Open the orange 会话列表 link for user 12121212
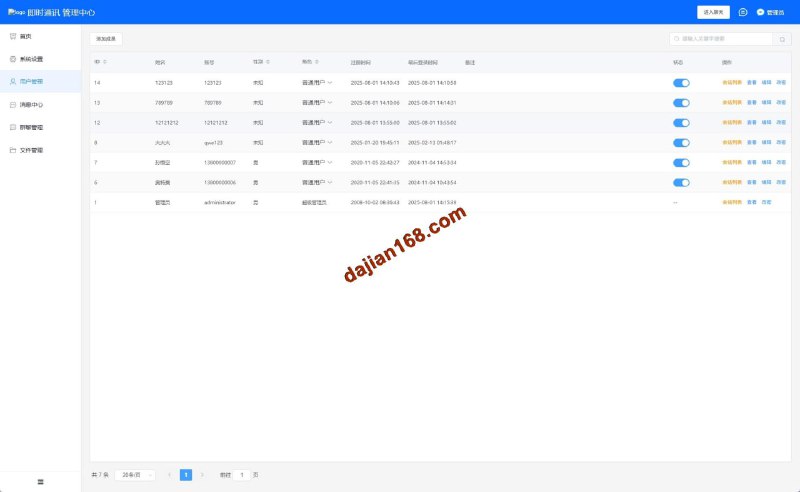 click(x=732, y=122)
